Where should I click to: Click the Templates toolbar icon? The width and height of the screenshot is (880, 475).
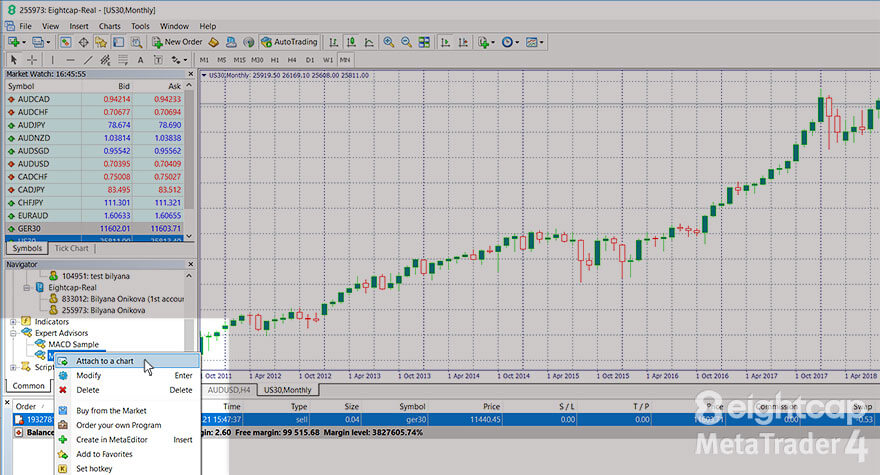point(531,42)
